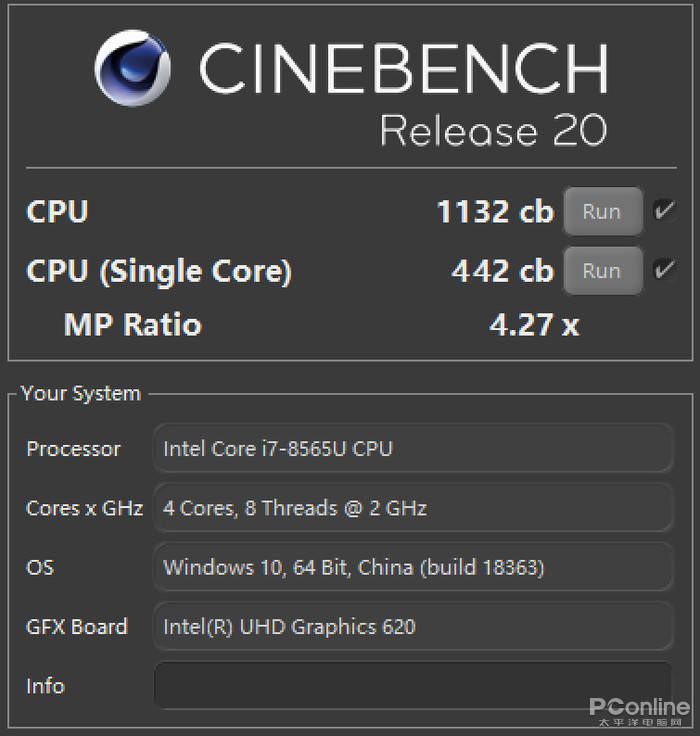Click the Cinebench sphere logo icon
The image size is (700, 736).
(132, 68)
